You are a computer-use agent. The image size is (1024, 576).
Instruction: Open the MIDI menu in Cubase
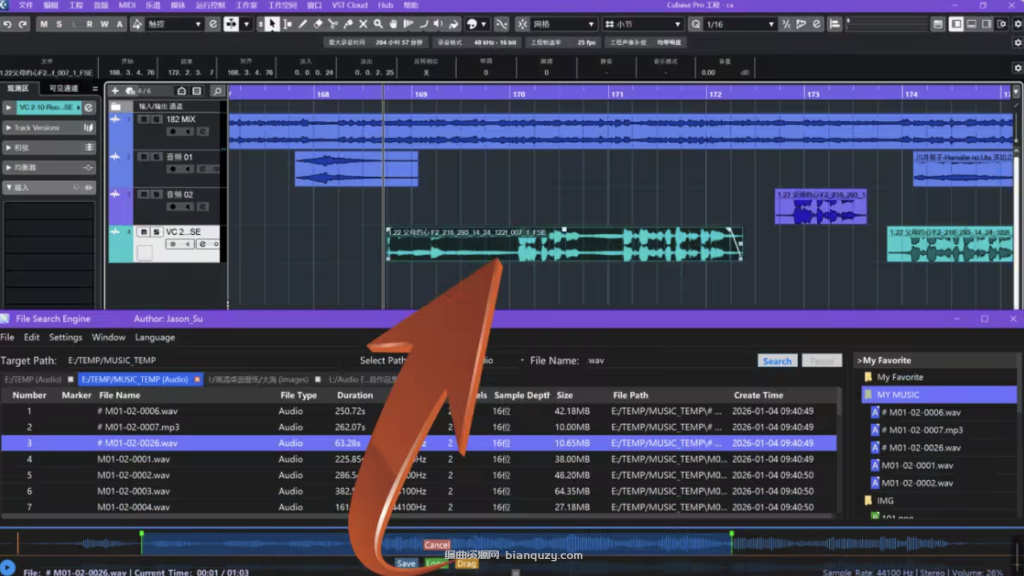point(127,5)
